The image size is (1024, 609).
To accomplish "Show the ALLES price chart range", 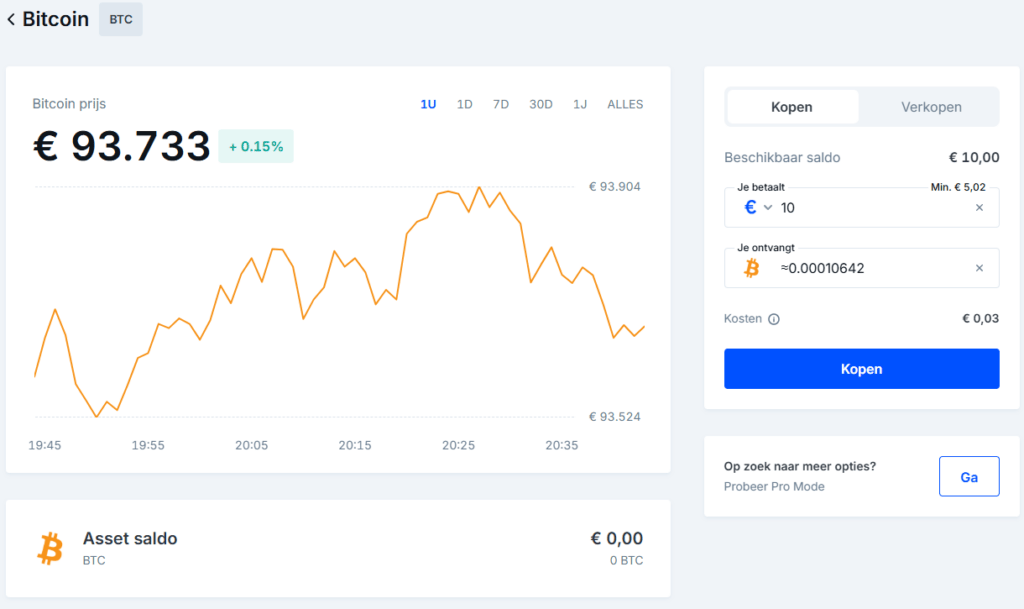I will [625, 104].
